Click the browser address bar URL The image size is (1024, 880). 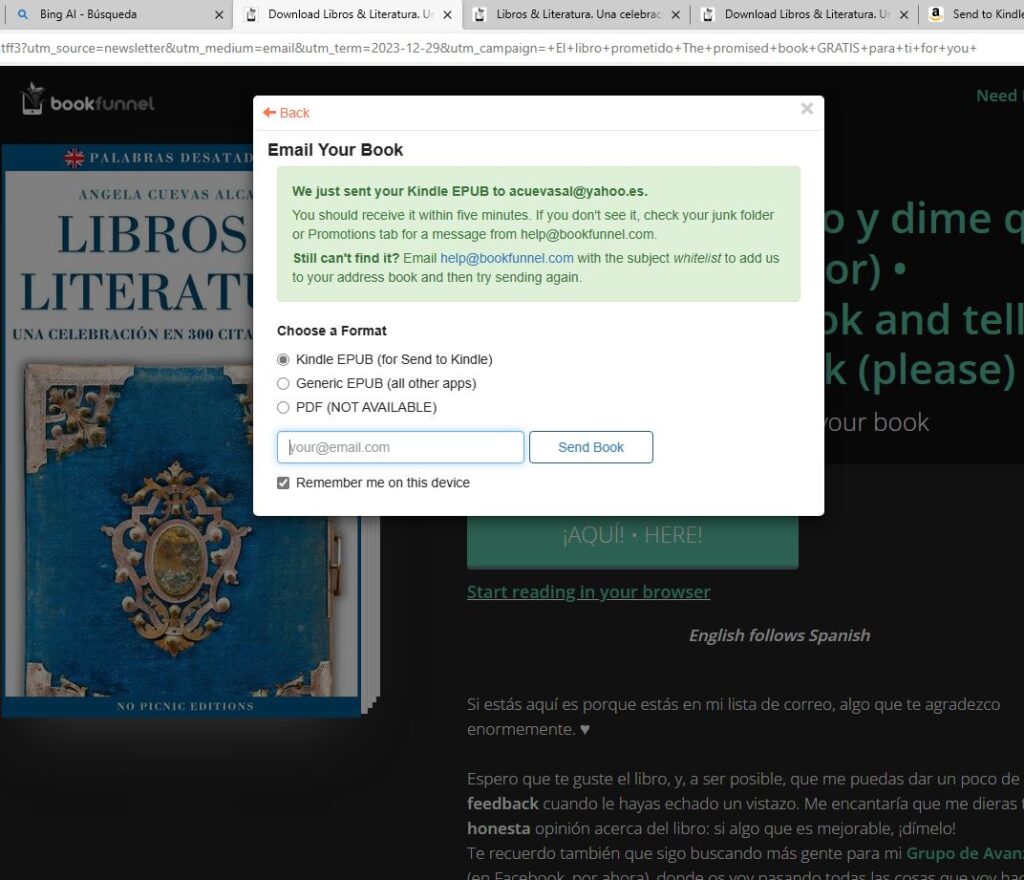coord(488,48)
